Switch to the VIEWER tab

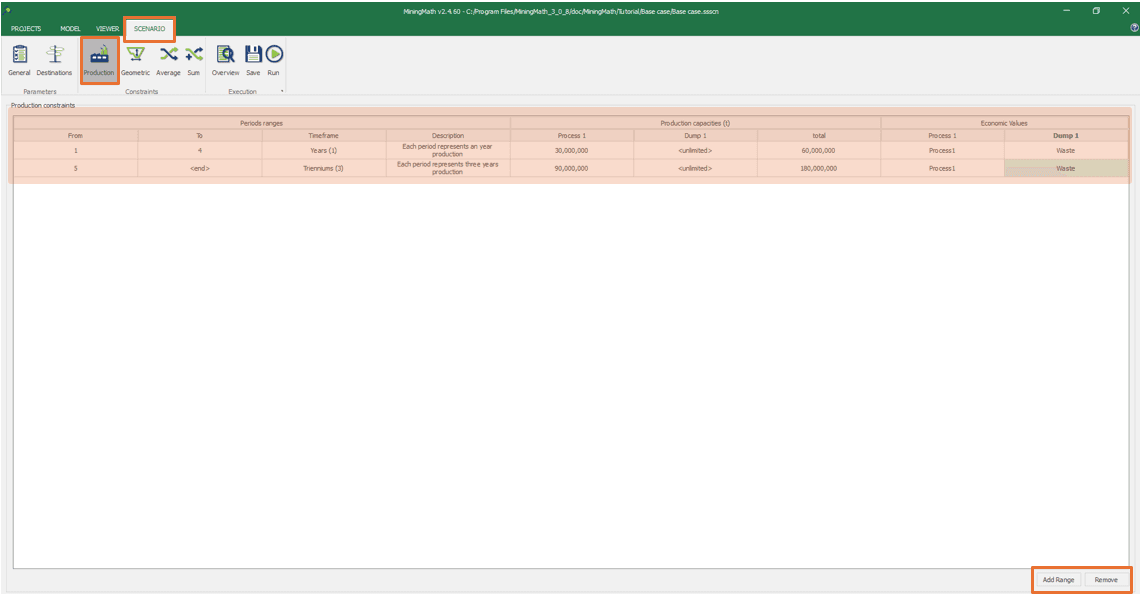[107, 28]
